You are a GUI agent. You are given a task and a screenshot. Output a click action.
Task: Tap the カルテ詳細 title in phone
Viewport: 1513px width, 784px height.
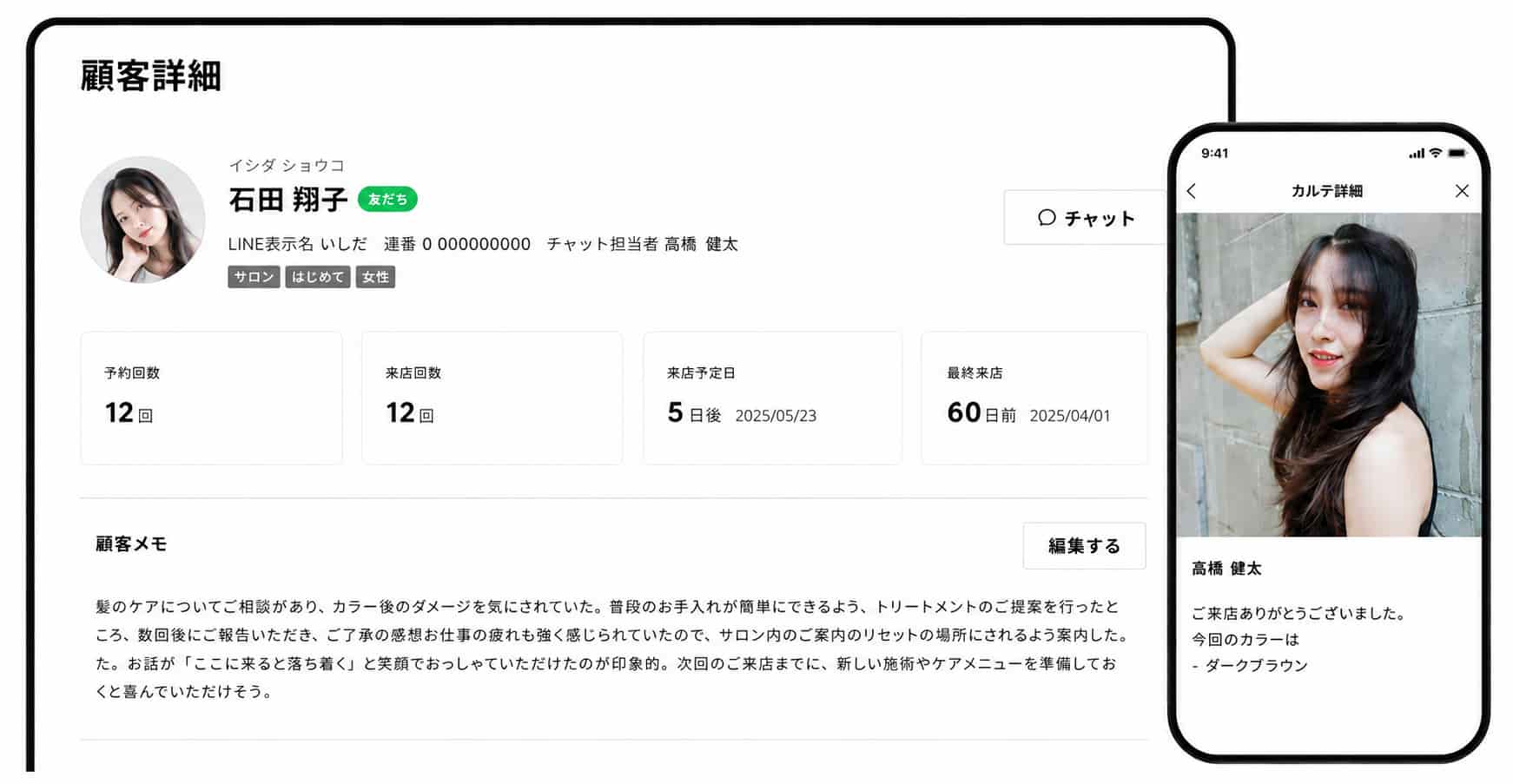pyautogui.click(x=1326, y=191)
